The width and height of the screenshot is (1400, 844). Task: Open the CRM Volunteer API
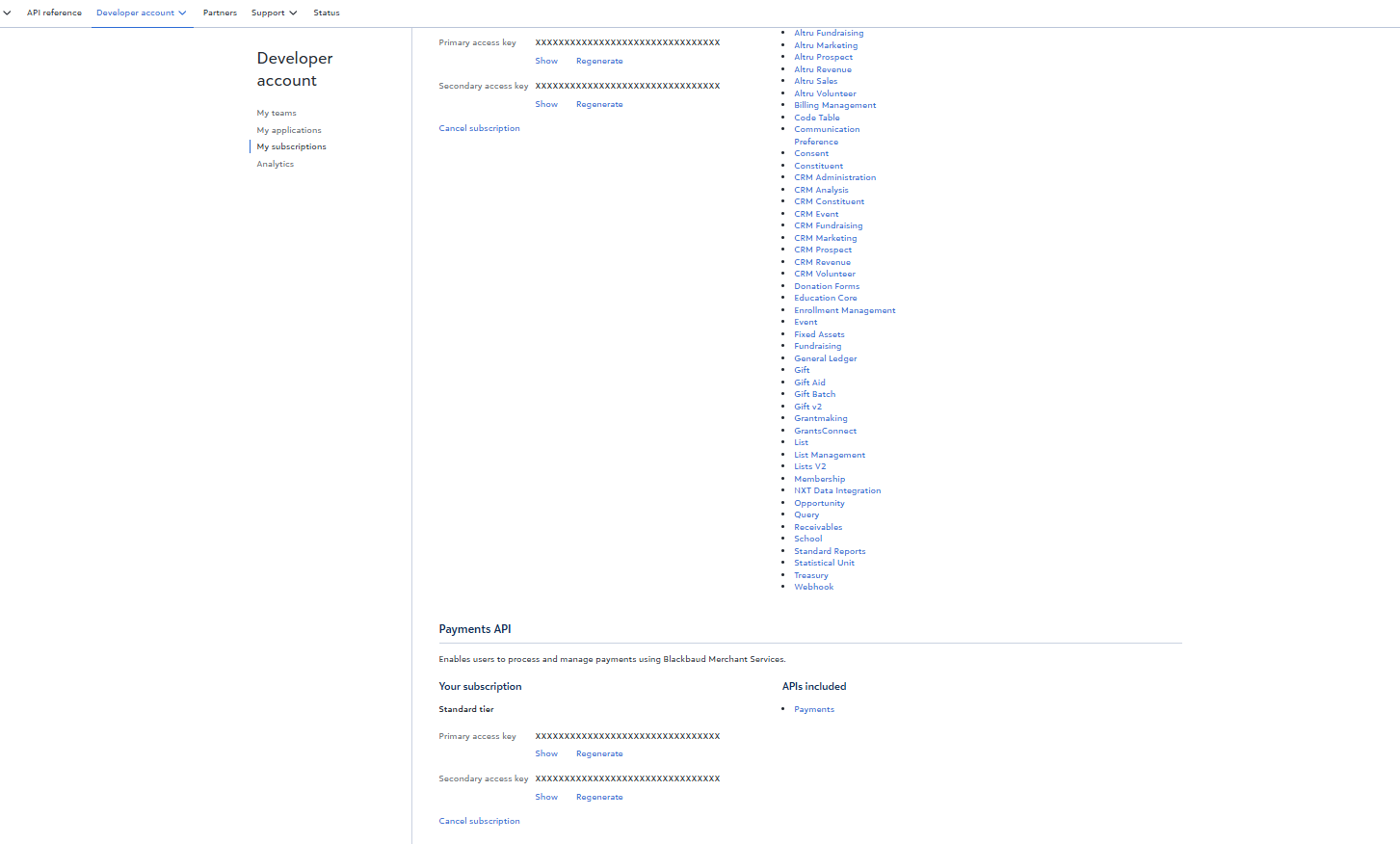(825, 274)
